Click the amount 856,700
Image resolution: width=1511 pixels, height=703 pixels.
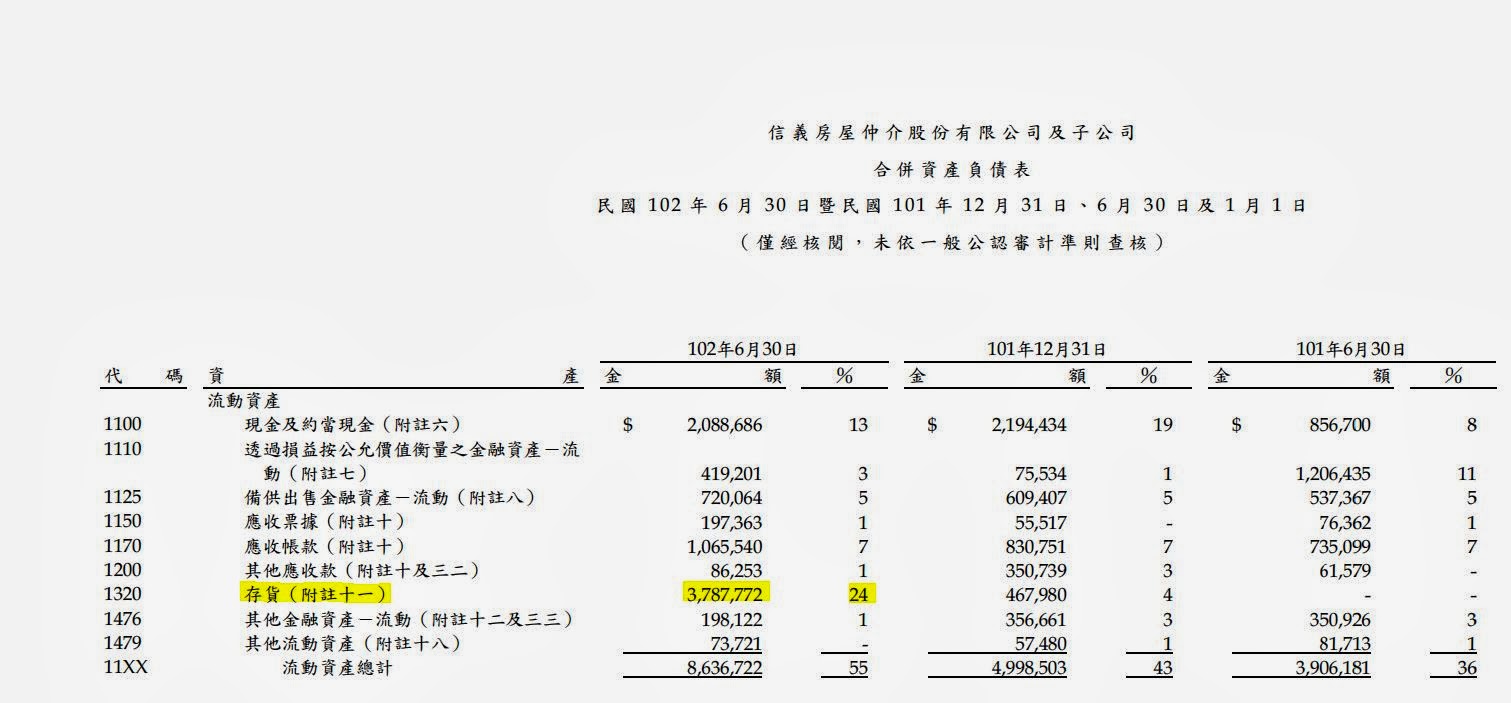[x=1340, y=425]
